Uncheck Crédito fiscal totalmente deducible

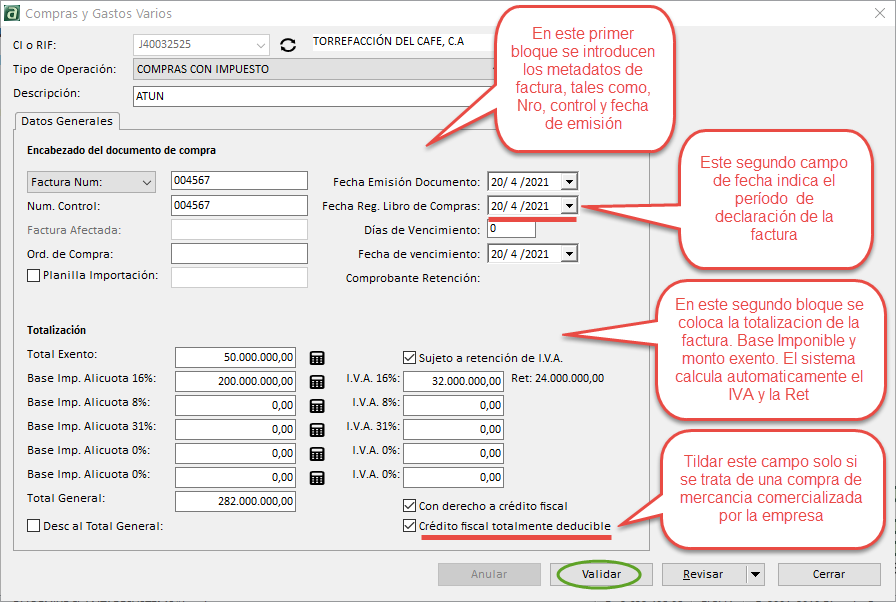coord(409,526)
